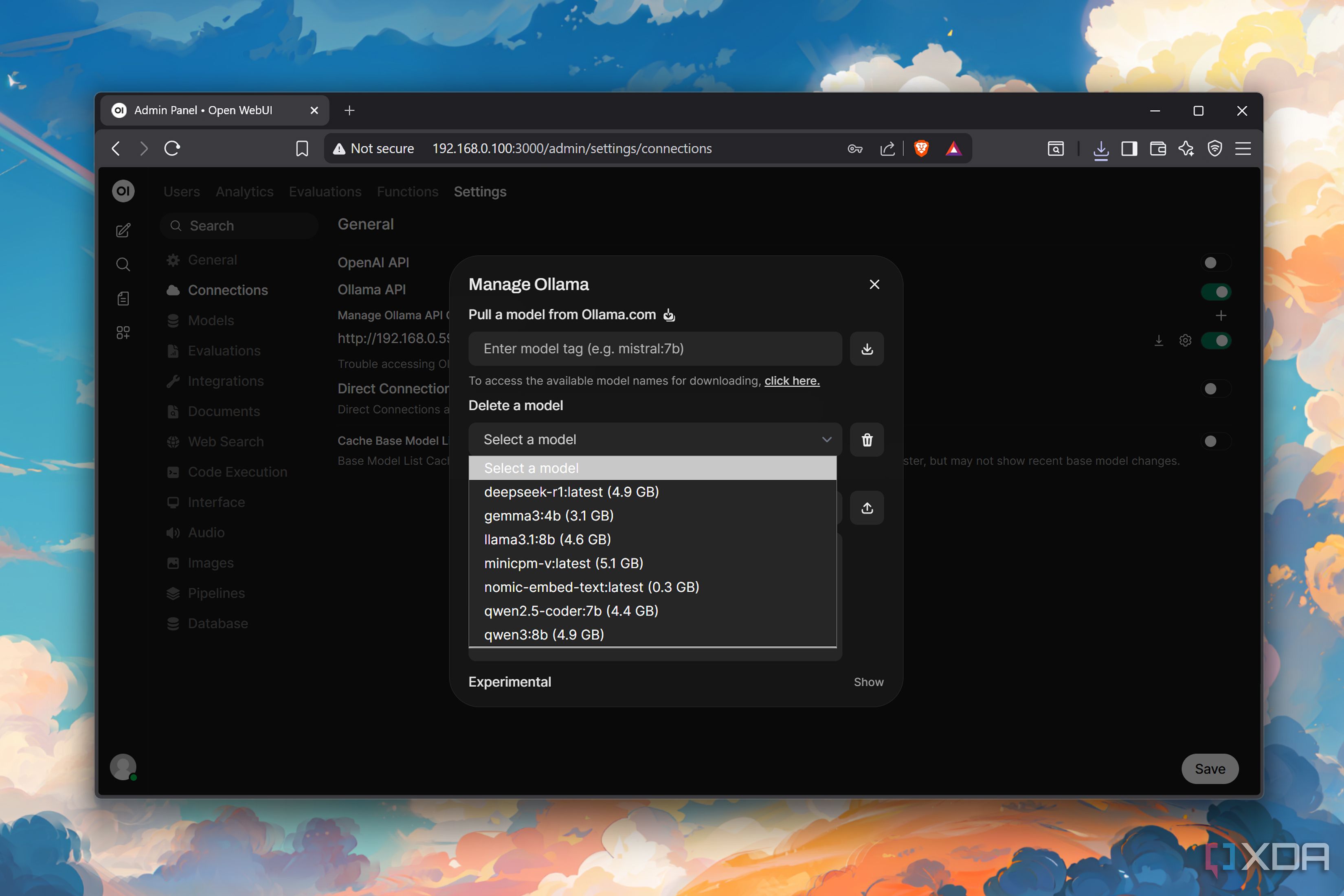1344x896 pixels.
Task: Toggle the Ollama API switch
Action: point(1215,292)
